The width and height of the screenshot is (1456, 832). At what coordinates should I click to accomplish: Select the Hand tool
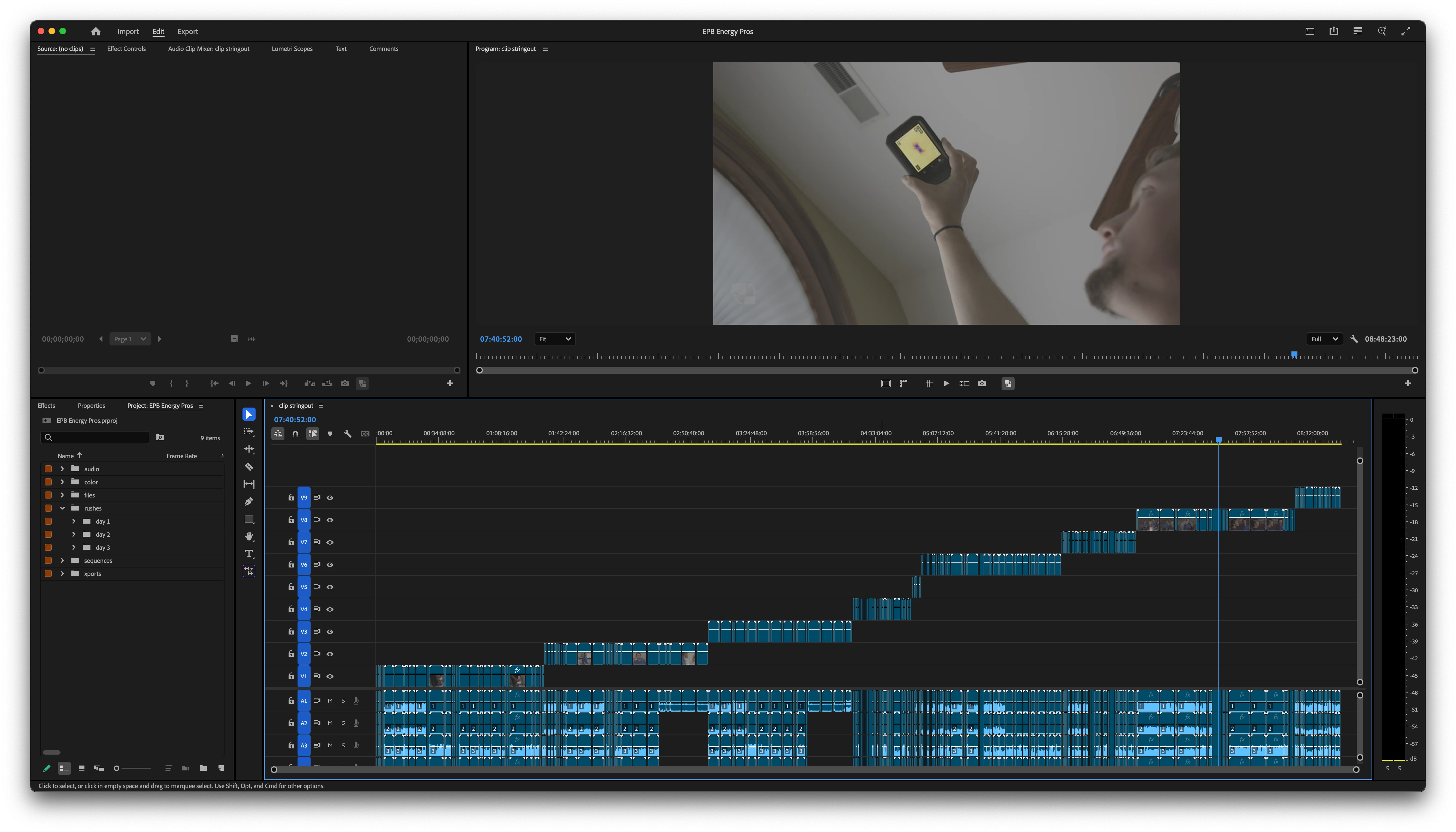pos(249,536)
